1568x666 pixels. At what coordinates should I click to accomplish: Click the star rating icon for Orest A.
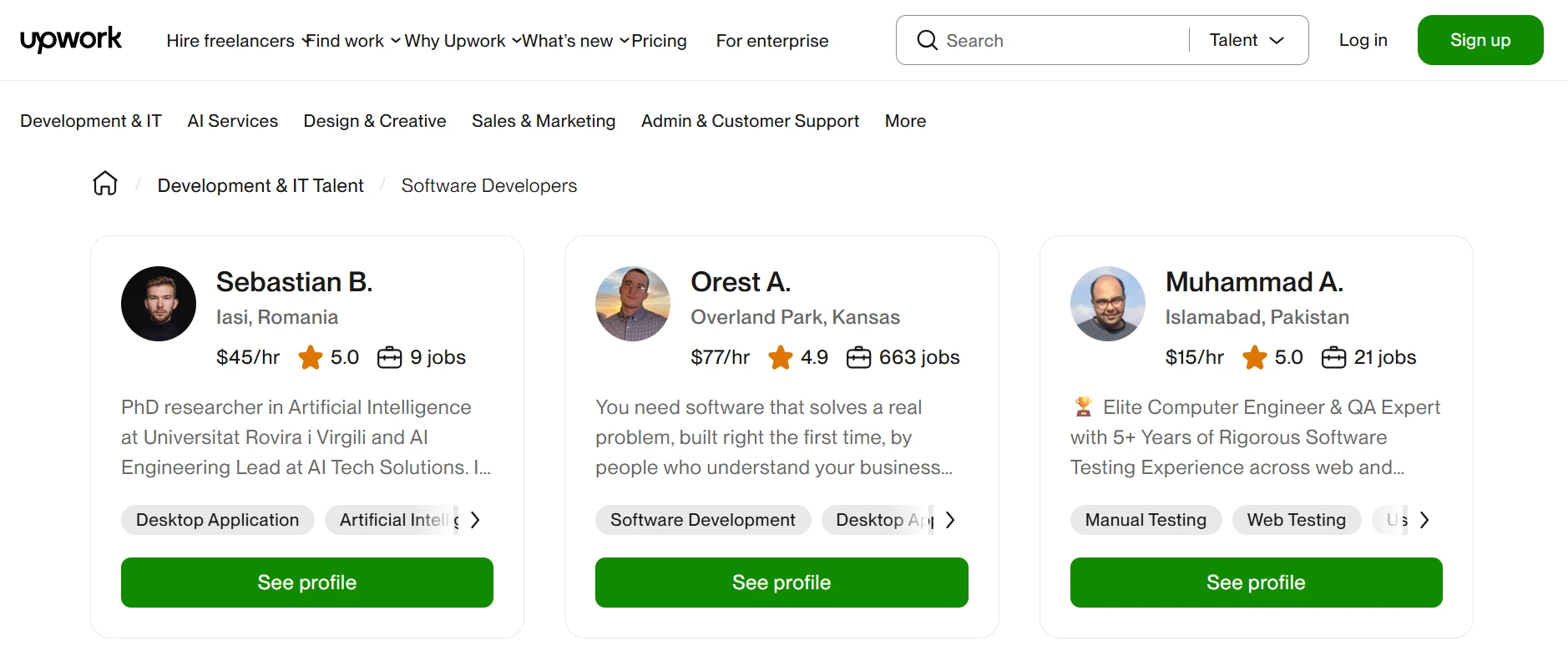click(x=781, y=357)
